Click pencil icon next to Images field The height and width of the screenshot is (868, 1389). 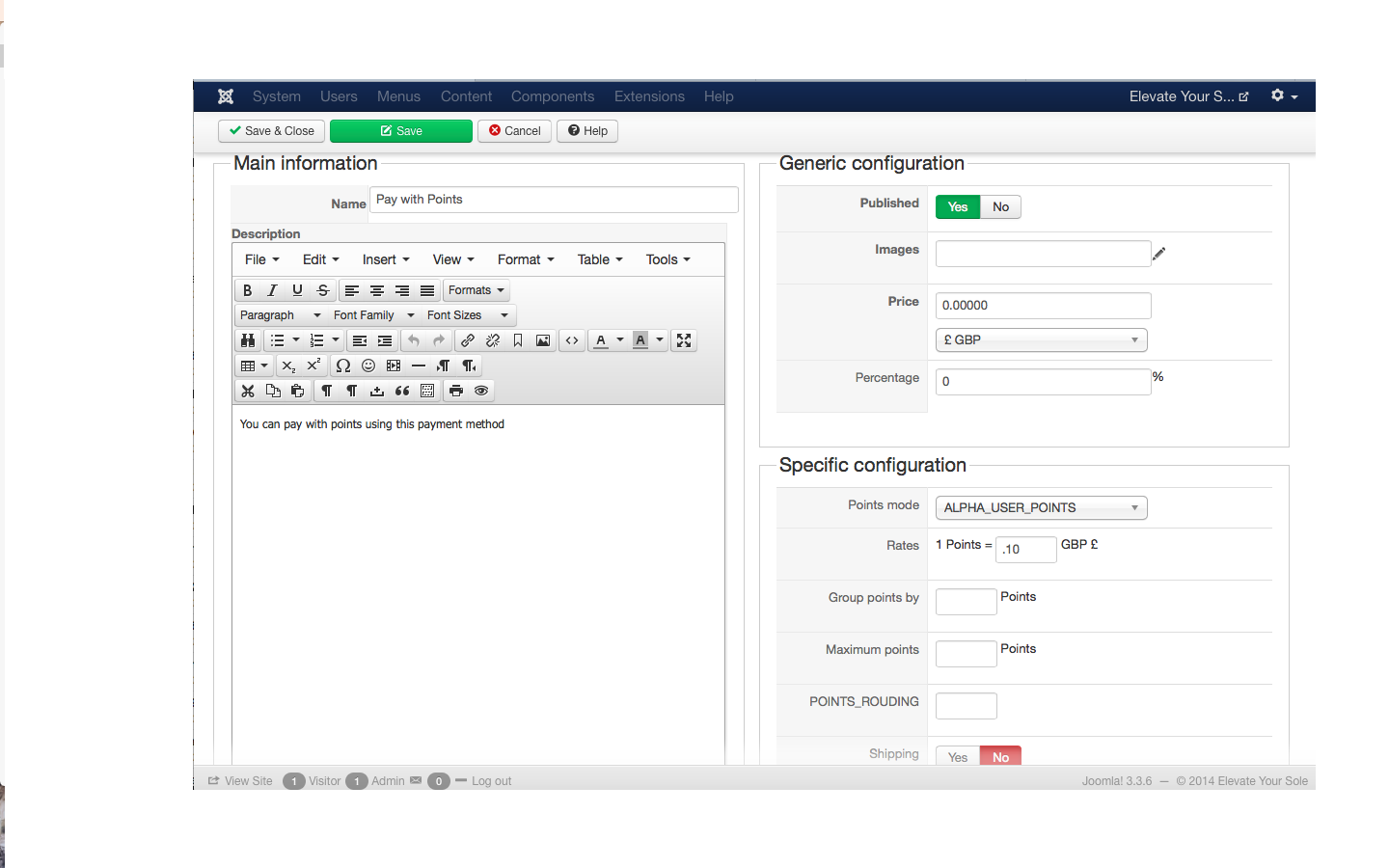1159,254
